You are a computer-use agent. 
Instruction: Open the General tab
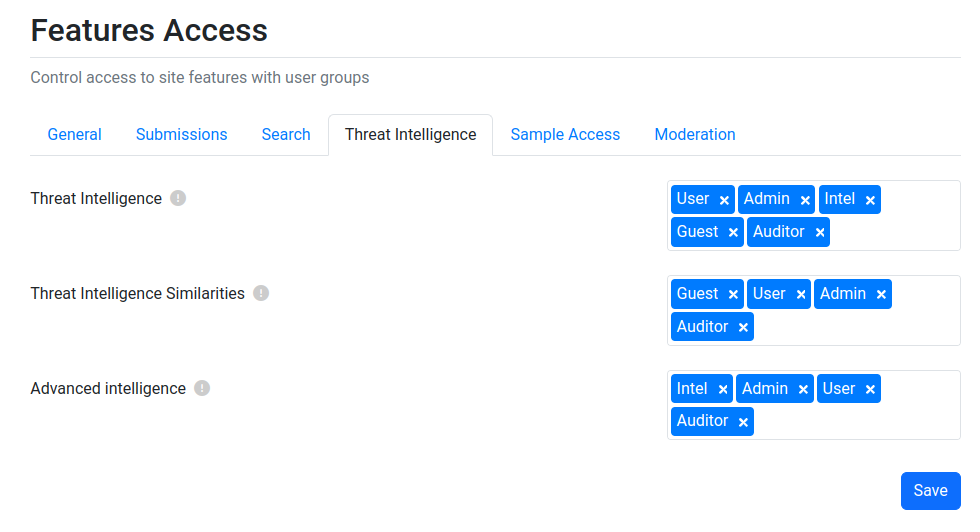click(74, 134)
